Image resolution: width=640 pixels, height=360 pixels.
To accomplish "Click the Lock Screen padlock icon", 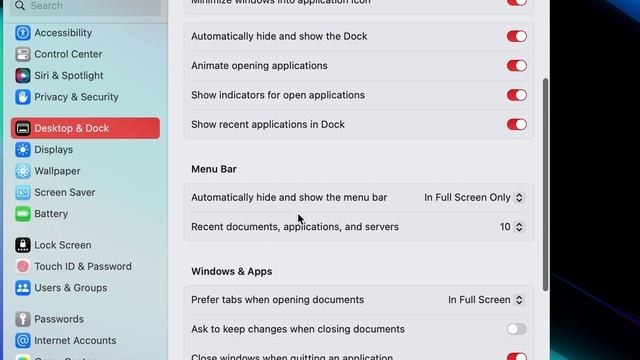I will [23, 245].
